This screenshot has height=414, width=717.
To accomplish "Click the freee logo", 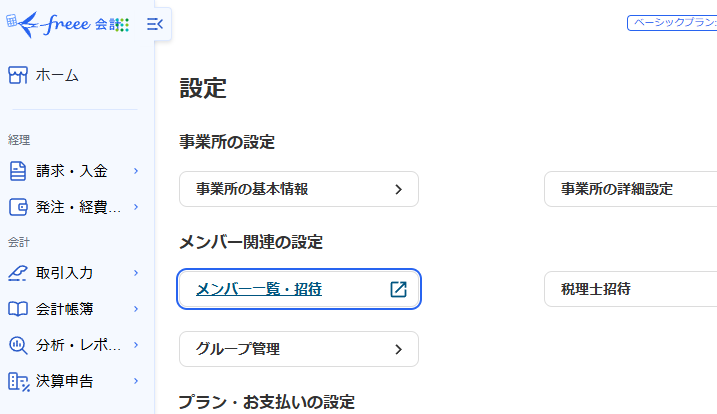I will [62, 22].
